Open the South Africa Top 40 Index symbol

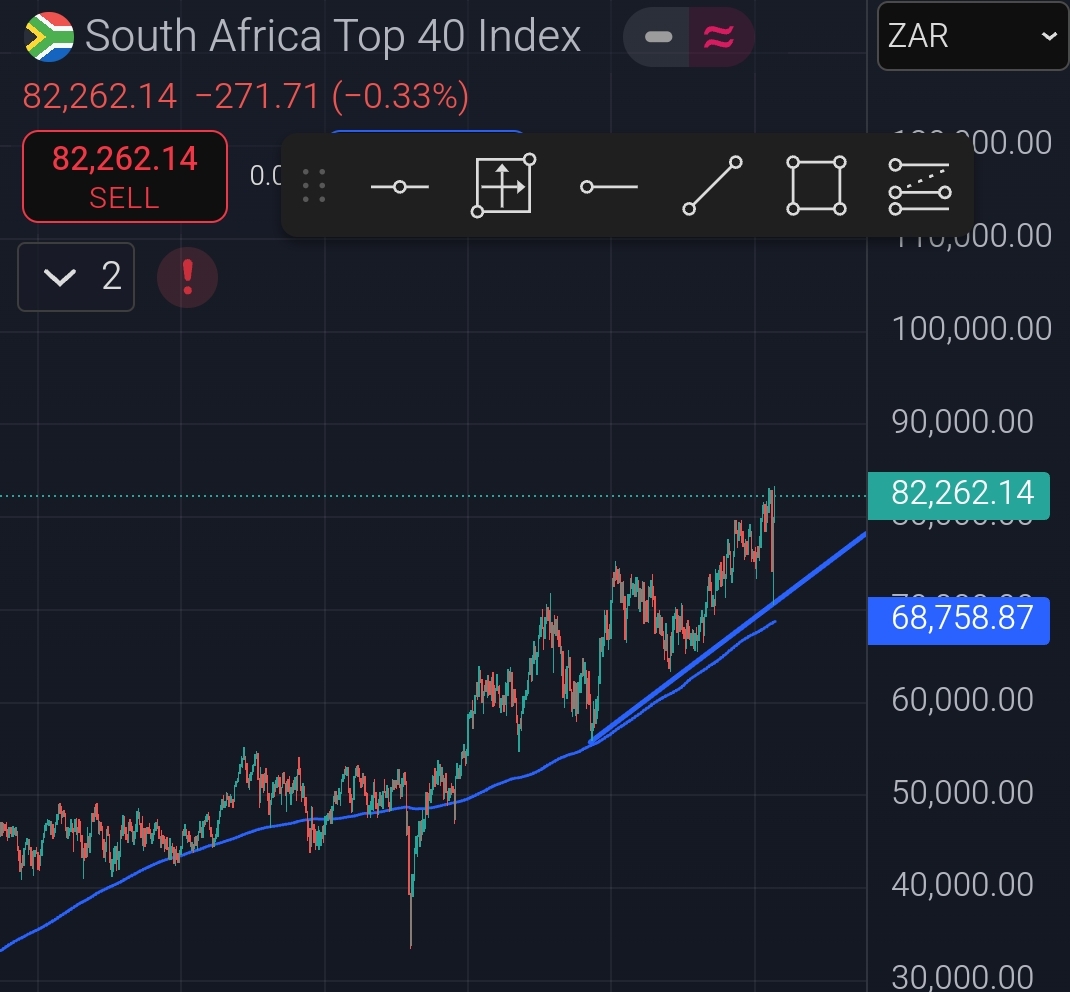tap(333, 37)
